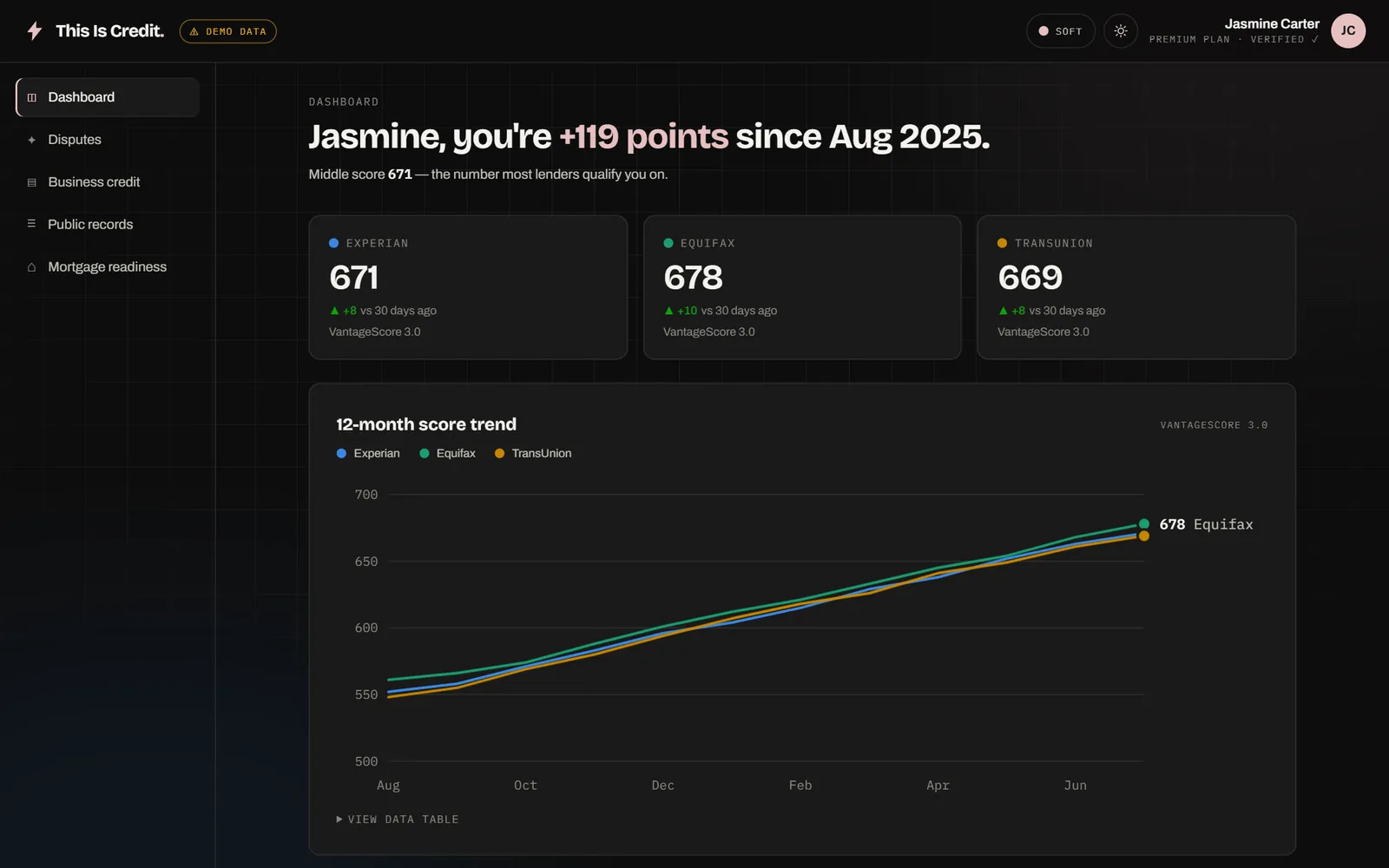The height and width of the screenshot is (868, 1389).
Task: Open the TransUnion score card
Action: pos(1136,287)
